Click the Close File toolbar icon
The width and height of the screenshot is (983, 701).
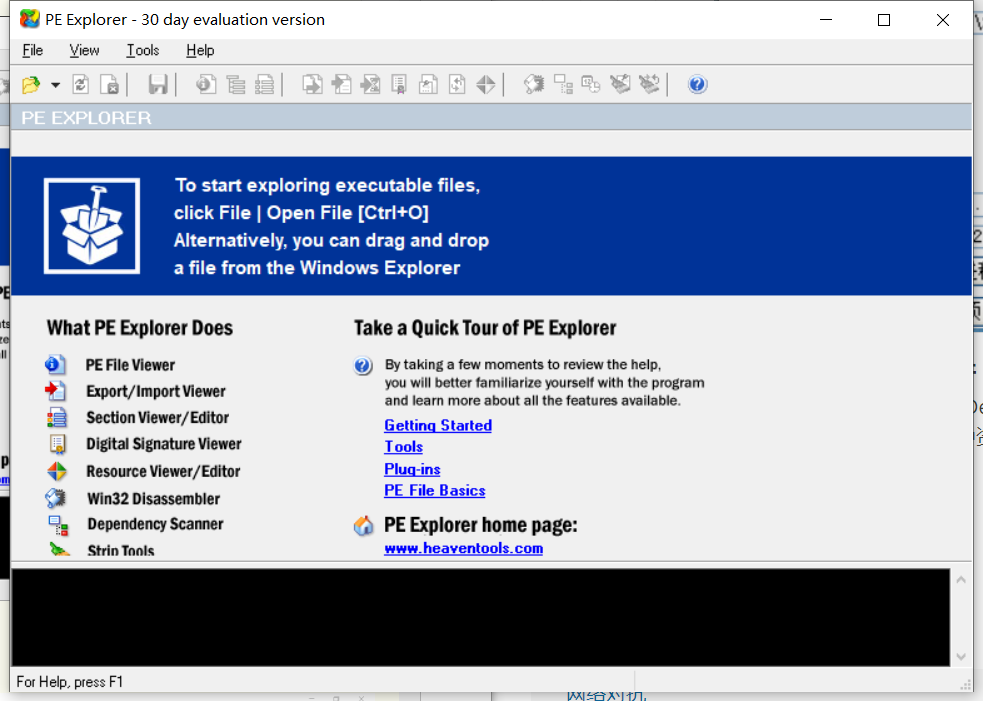coord(110,85)
